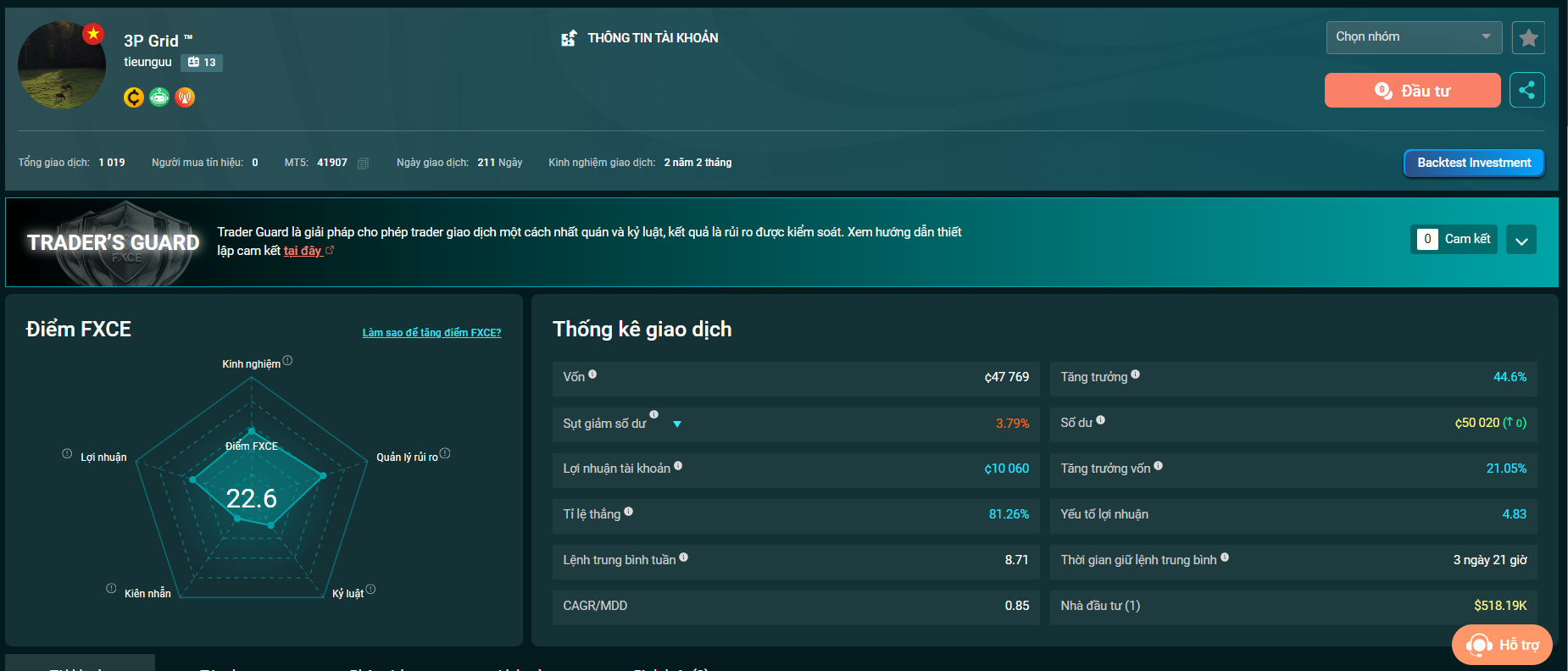This screenshot has height=671, width=1568.
Task: Click info icon next to Sụt giảm số dư
Action: tap(653, 414)
